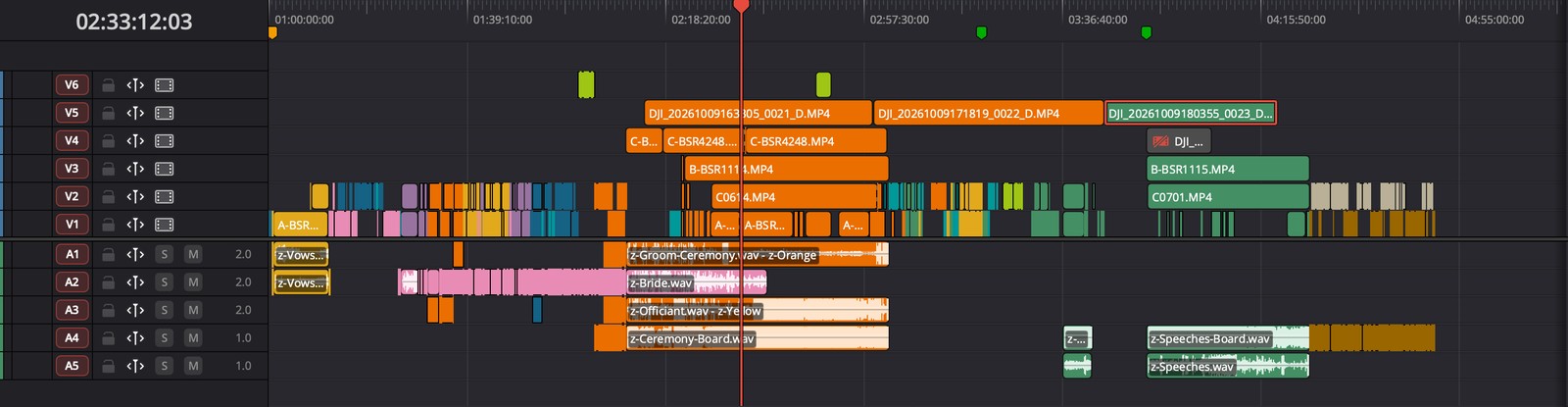This screenshot has width=1568, height=407.
Task: Lock the V3 video track
Action: coord(109,169)
